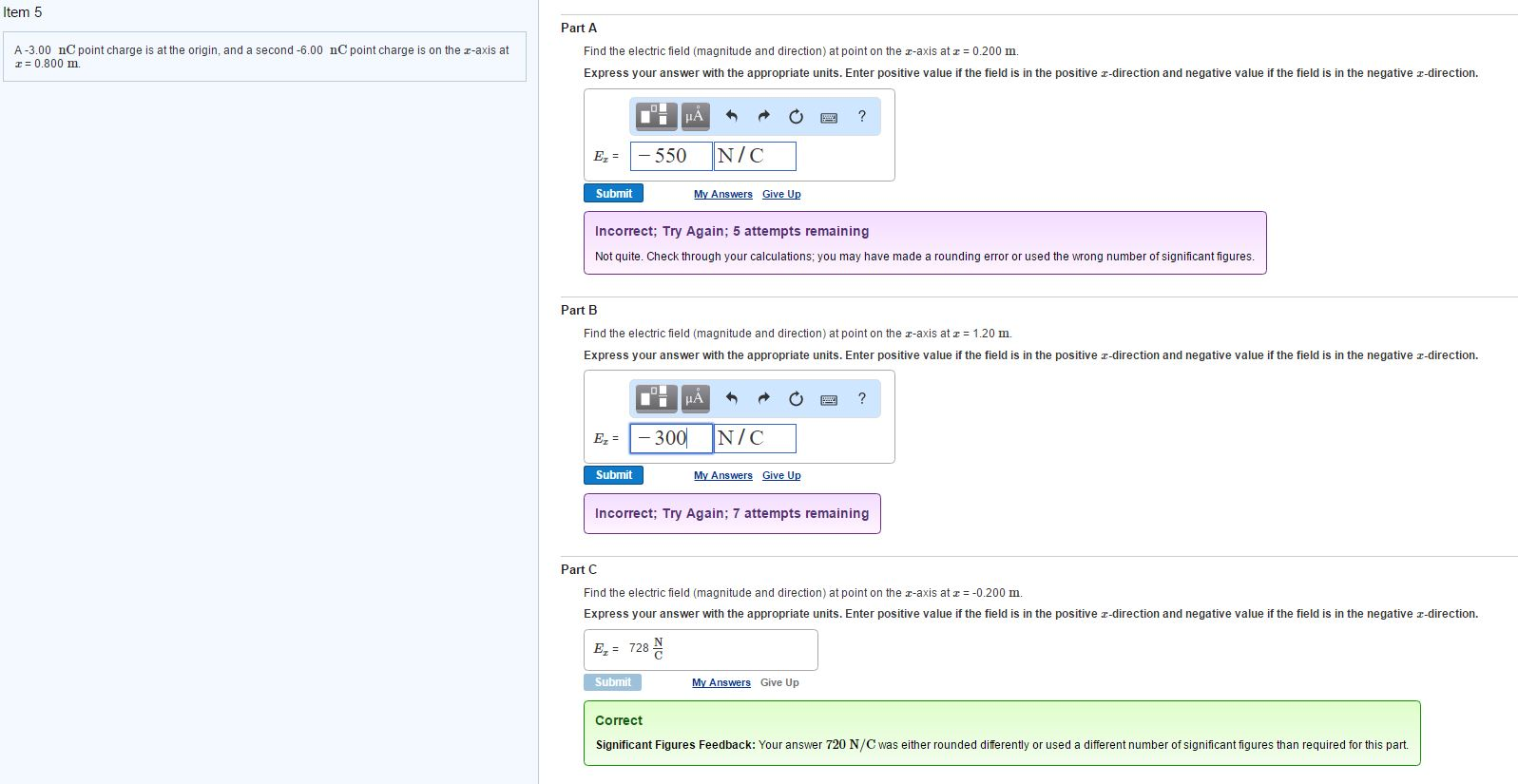
Task: Redo edit in Part B toolbar
Action: pos(763,398)
